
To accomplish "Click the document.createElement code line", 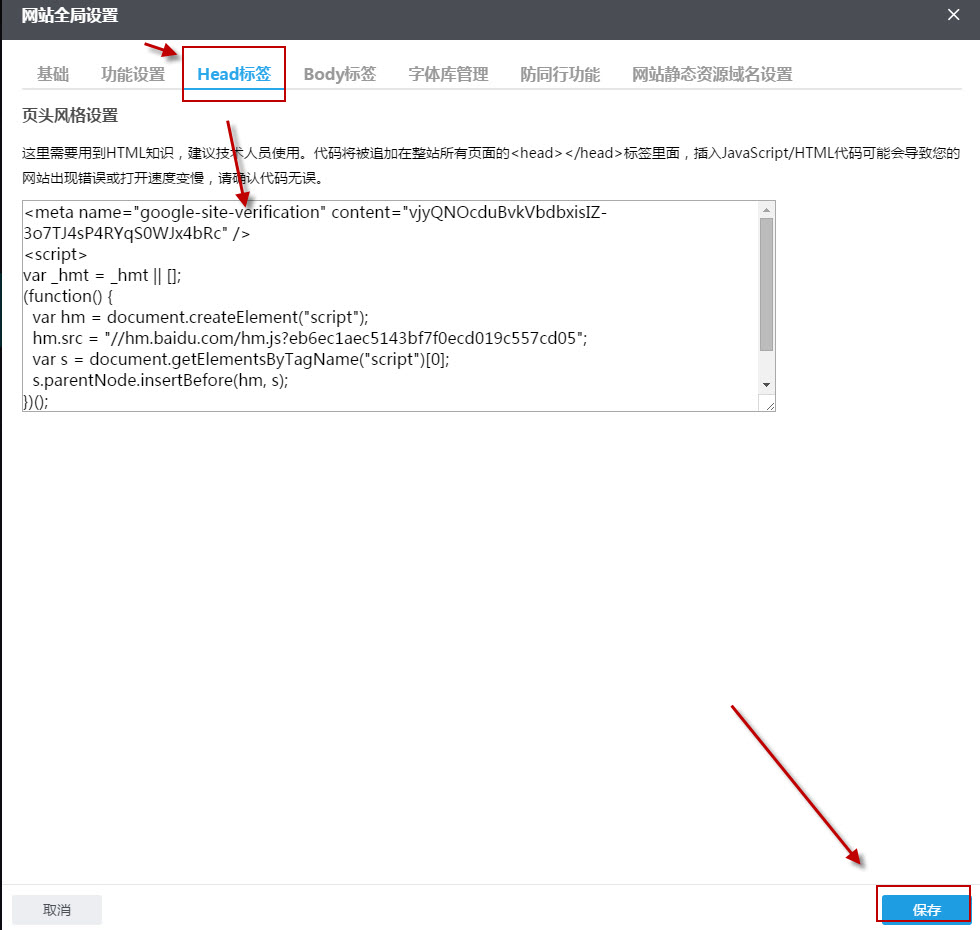I will 200,317.
